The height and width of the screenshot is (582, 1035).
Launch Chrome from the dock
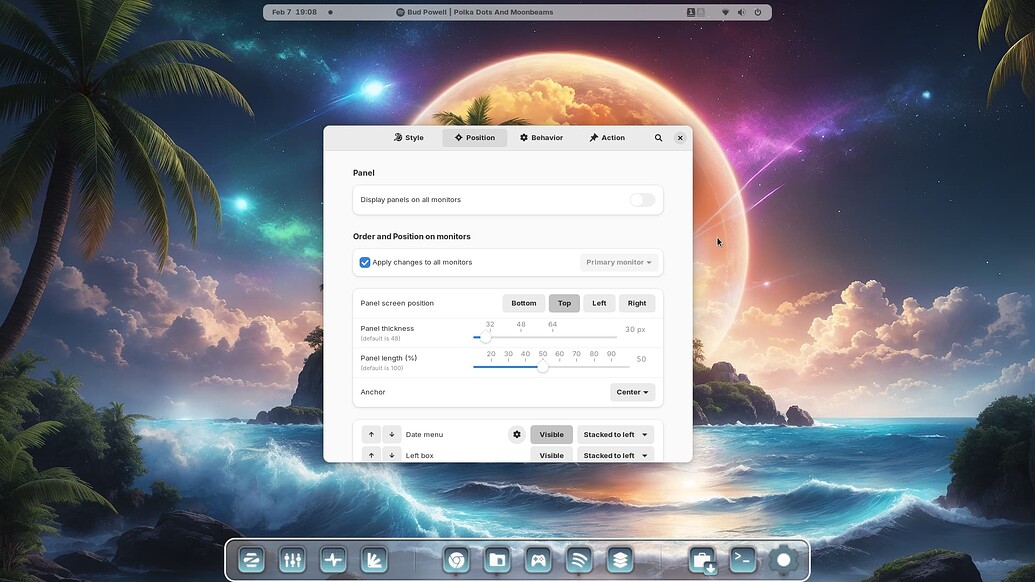tap(455, 560)
